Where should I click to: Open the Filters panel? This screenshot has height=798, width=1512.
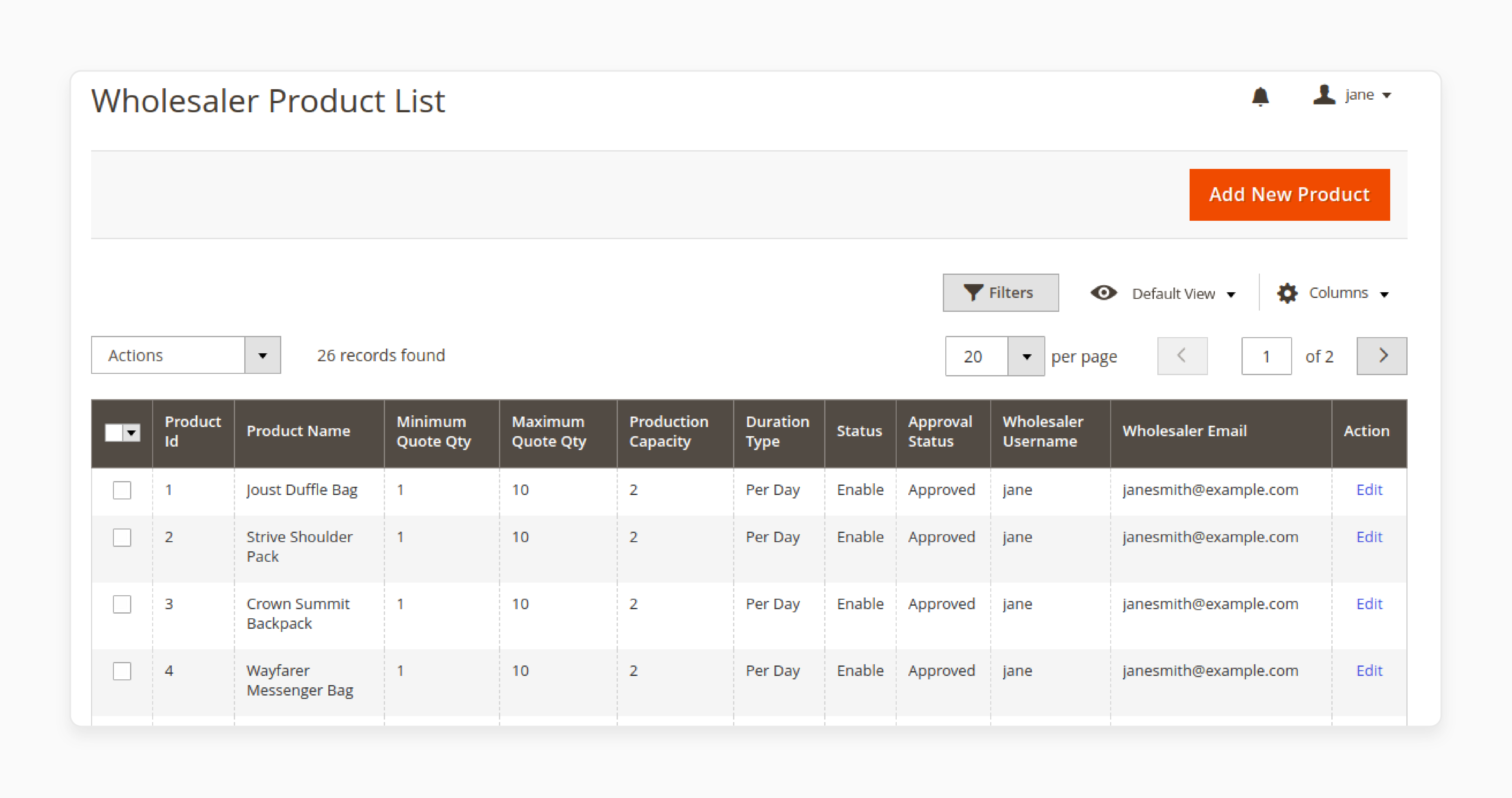[x=1001, y=292]
